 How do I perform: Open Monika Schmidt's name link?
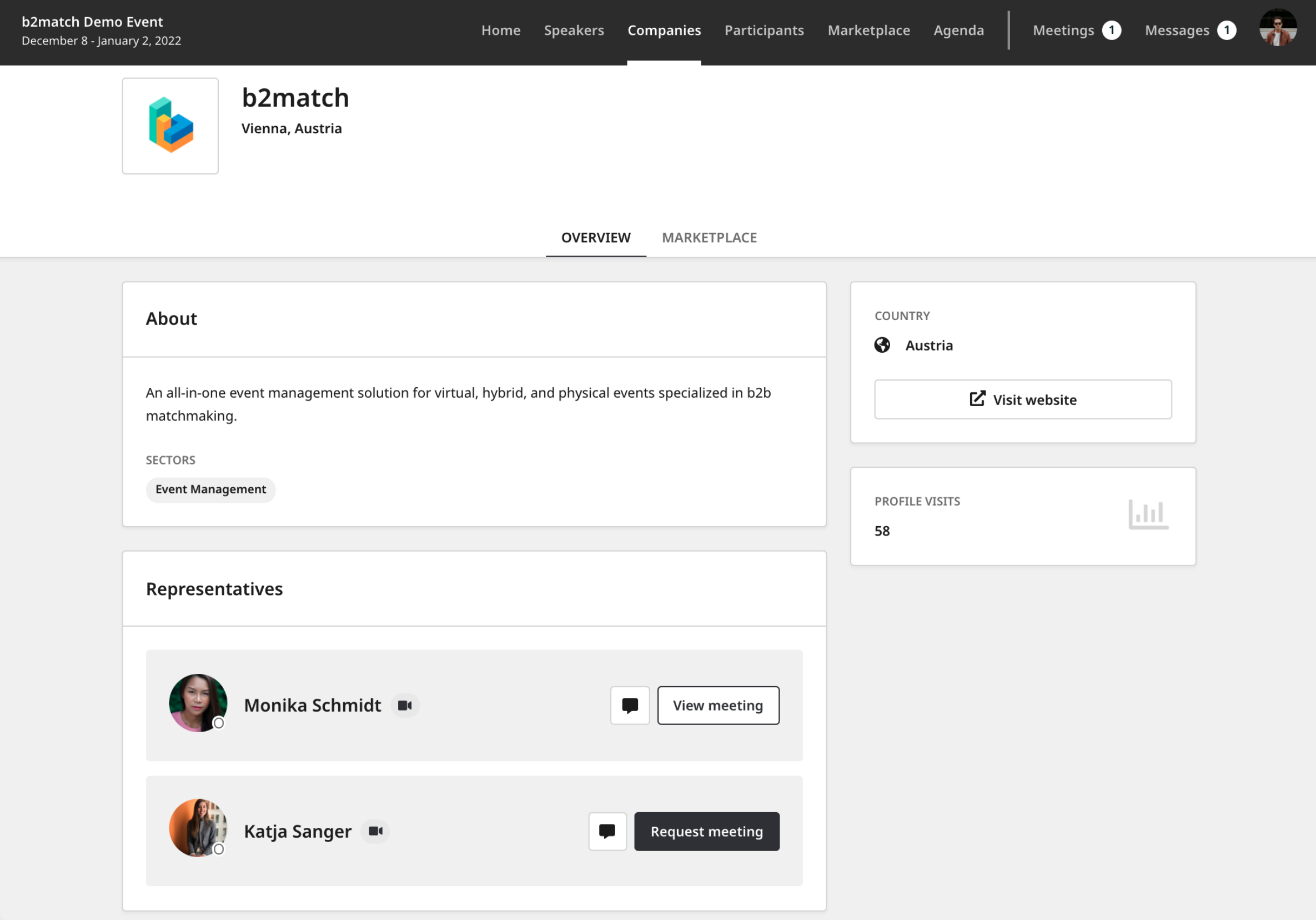[313, 705]
